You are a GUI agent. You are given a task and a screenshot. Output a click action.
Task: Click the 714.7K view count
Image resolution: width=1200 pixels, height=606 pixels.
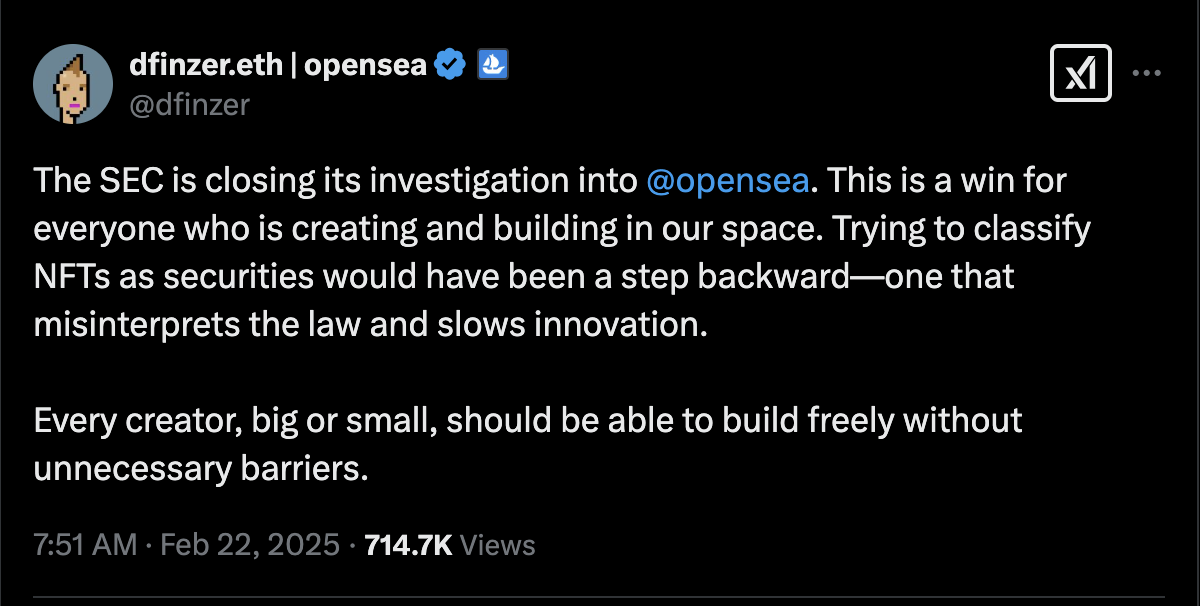click(409, 545)
